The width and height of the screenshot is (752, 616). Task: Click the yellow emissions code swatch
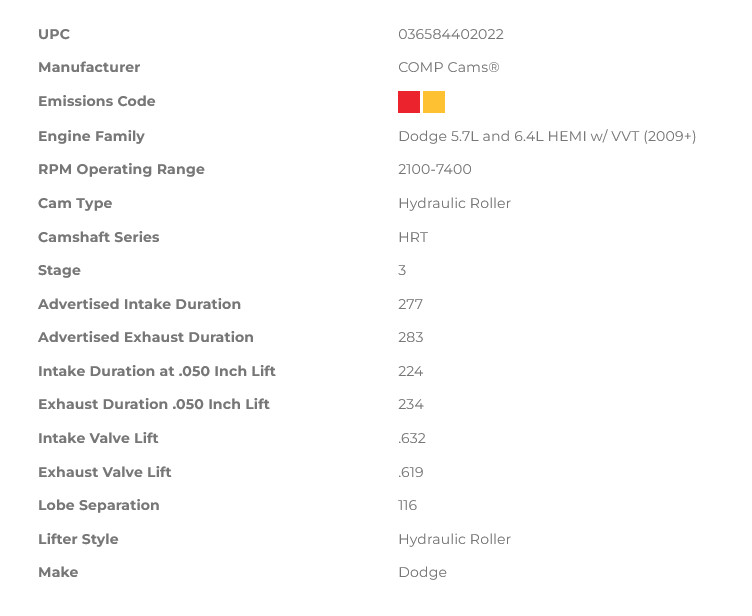[434, 102]
